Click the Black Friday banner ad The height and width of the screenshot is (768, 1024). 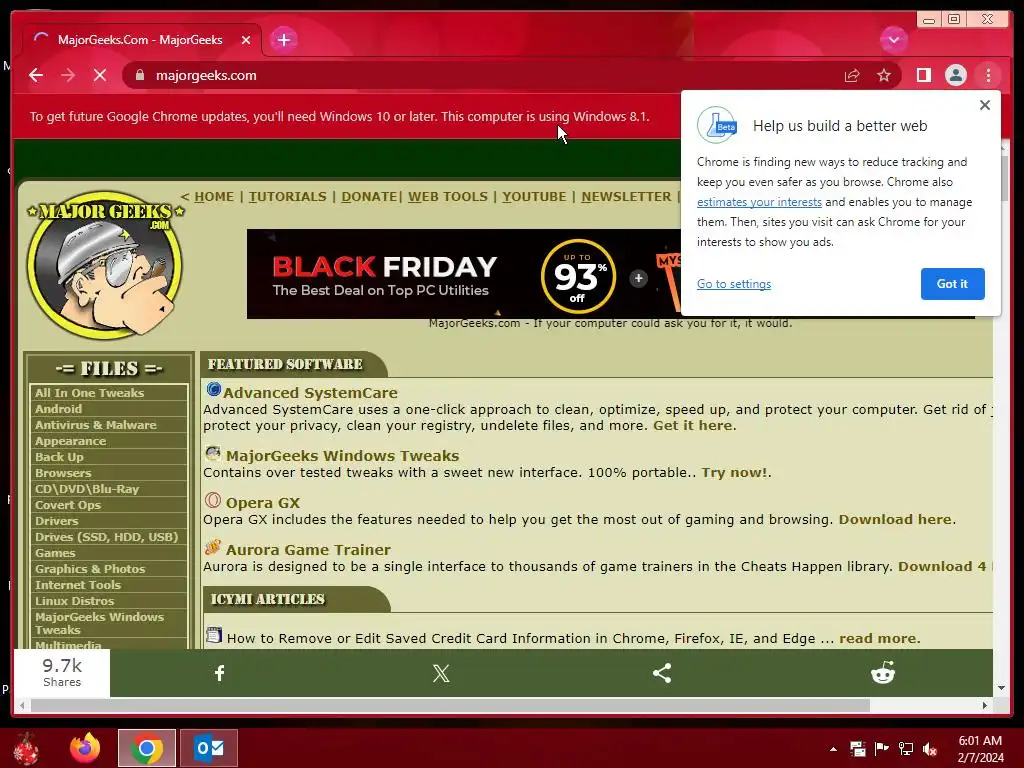[464, 274]
